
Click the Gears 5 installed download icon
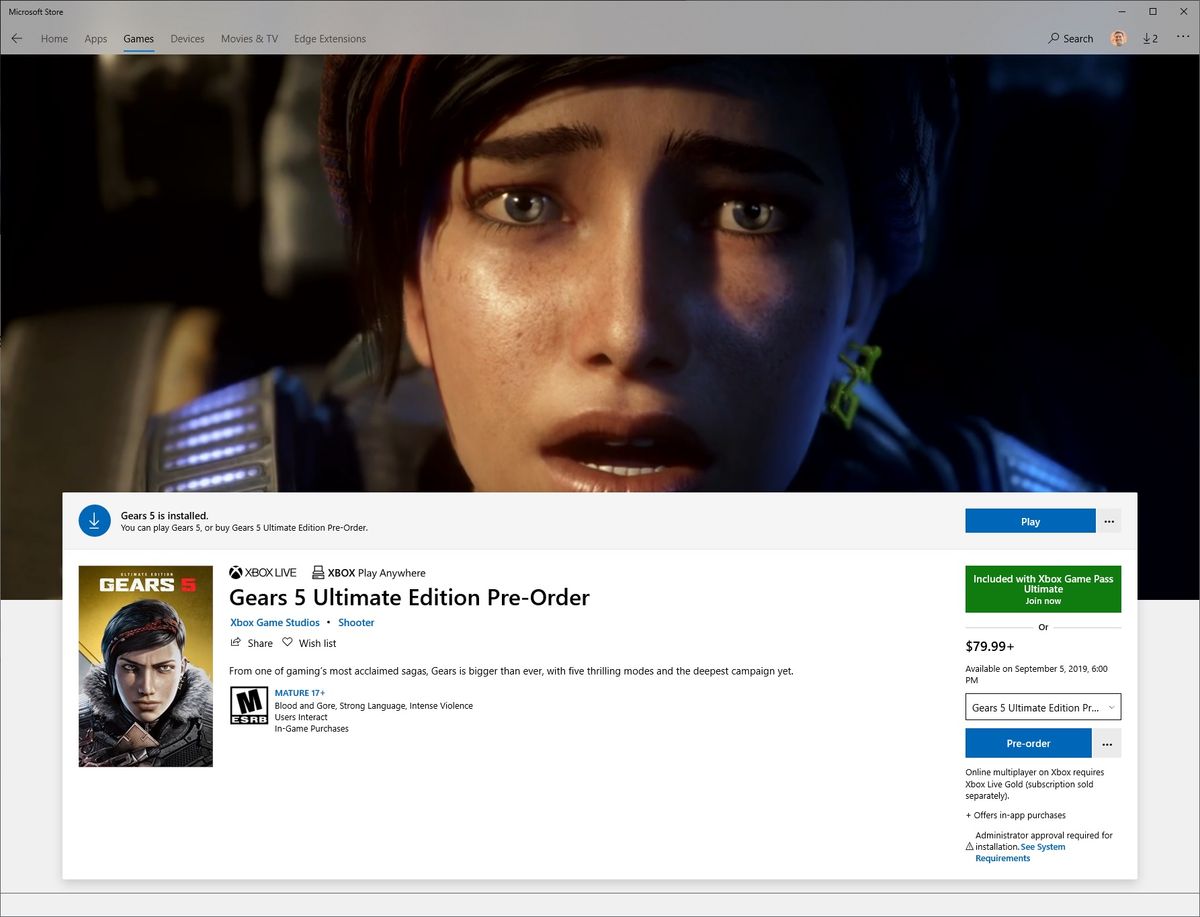[94, 520]
